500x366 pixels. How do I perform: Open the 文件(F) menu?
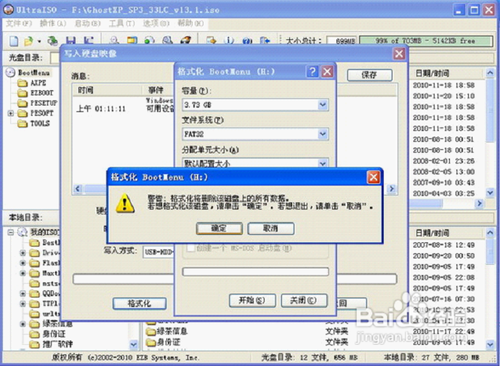19,23
